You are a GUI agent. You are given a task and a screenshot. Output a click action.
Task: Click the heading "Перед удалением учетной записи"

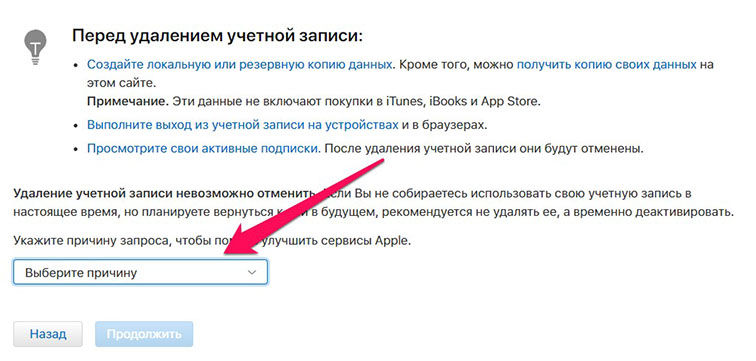click(x=217, y=37)
